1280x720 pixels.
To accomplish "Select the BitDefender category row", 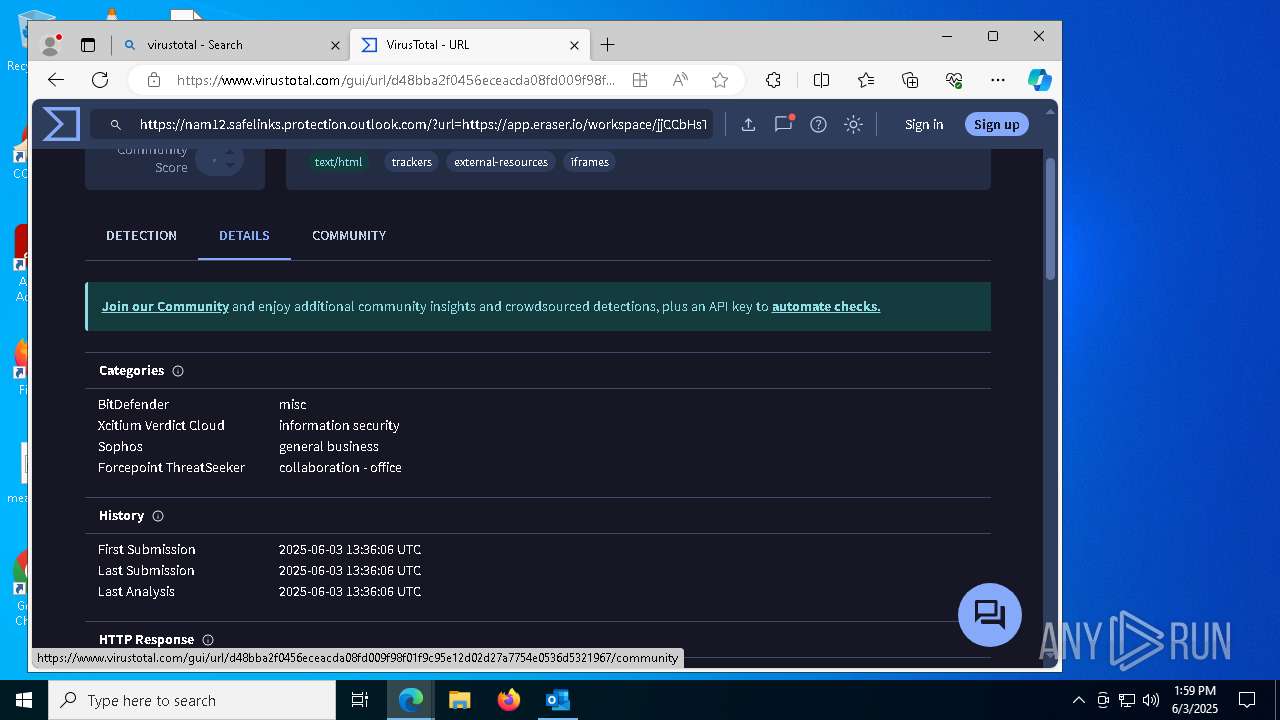I will 538,405.
